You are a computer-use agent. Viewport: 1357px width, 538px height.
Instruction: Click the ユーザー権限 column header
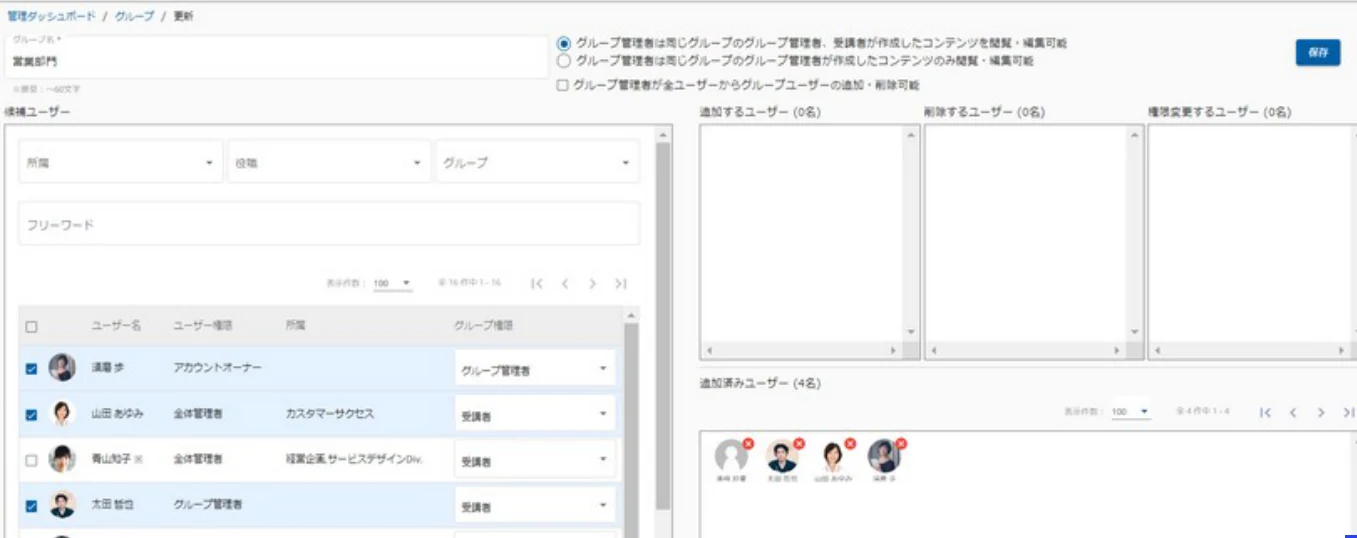pos(203,326)
